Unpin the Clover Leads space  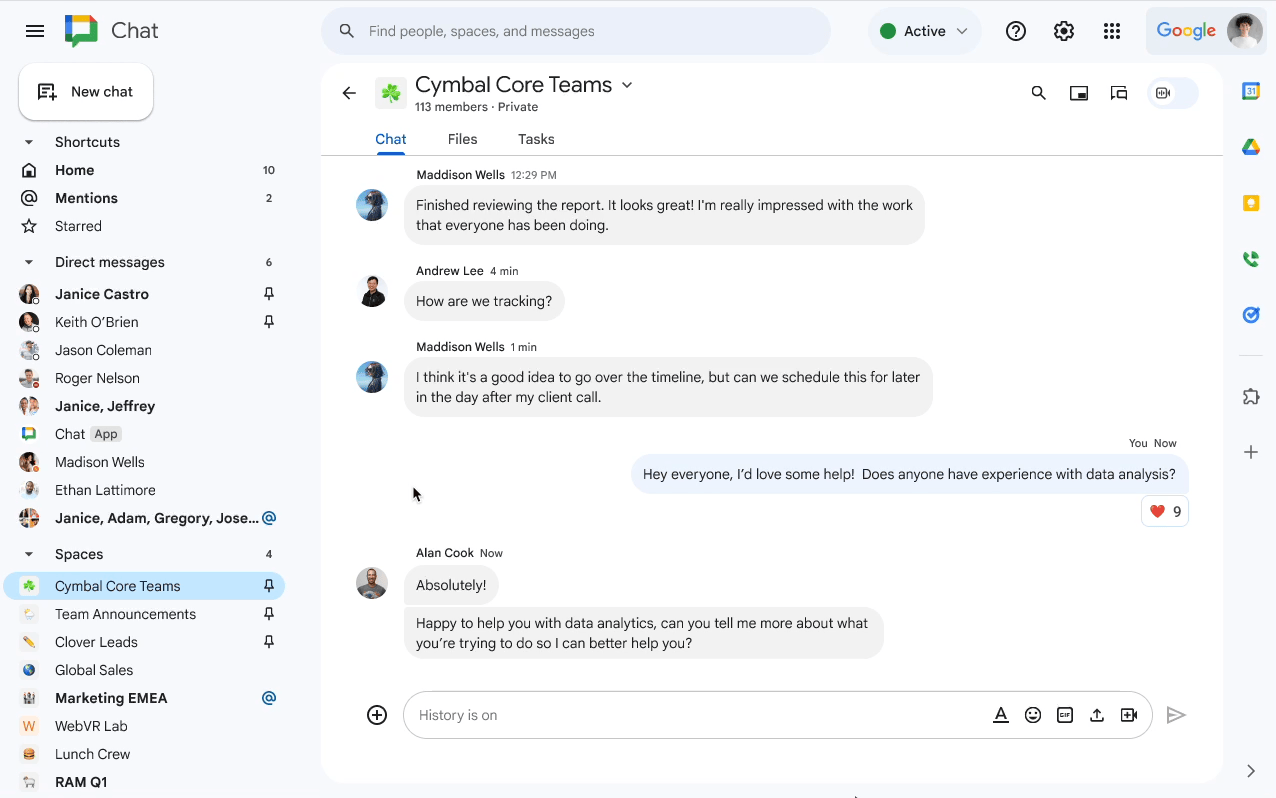268,641
